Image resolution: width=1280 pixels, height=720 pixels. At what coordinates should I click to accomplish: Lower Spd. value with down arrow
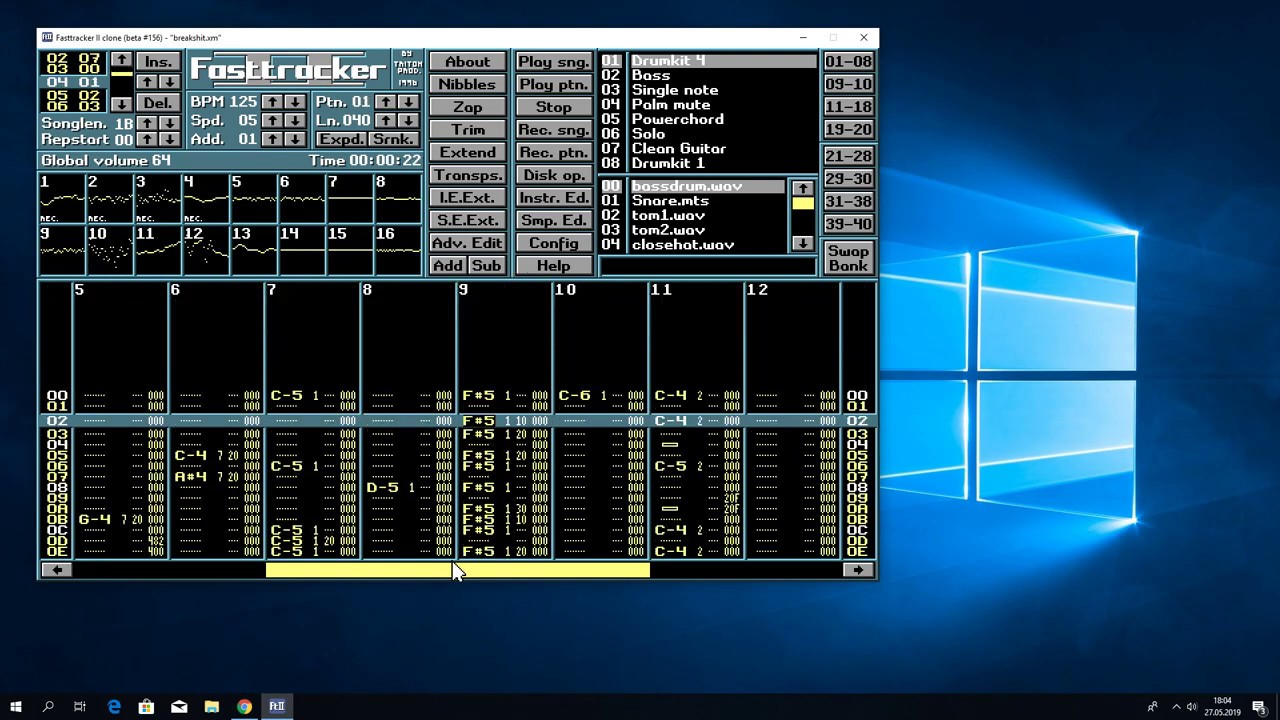click(x=294, y=120)
